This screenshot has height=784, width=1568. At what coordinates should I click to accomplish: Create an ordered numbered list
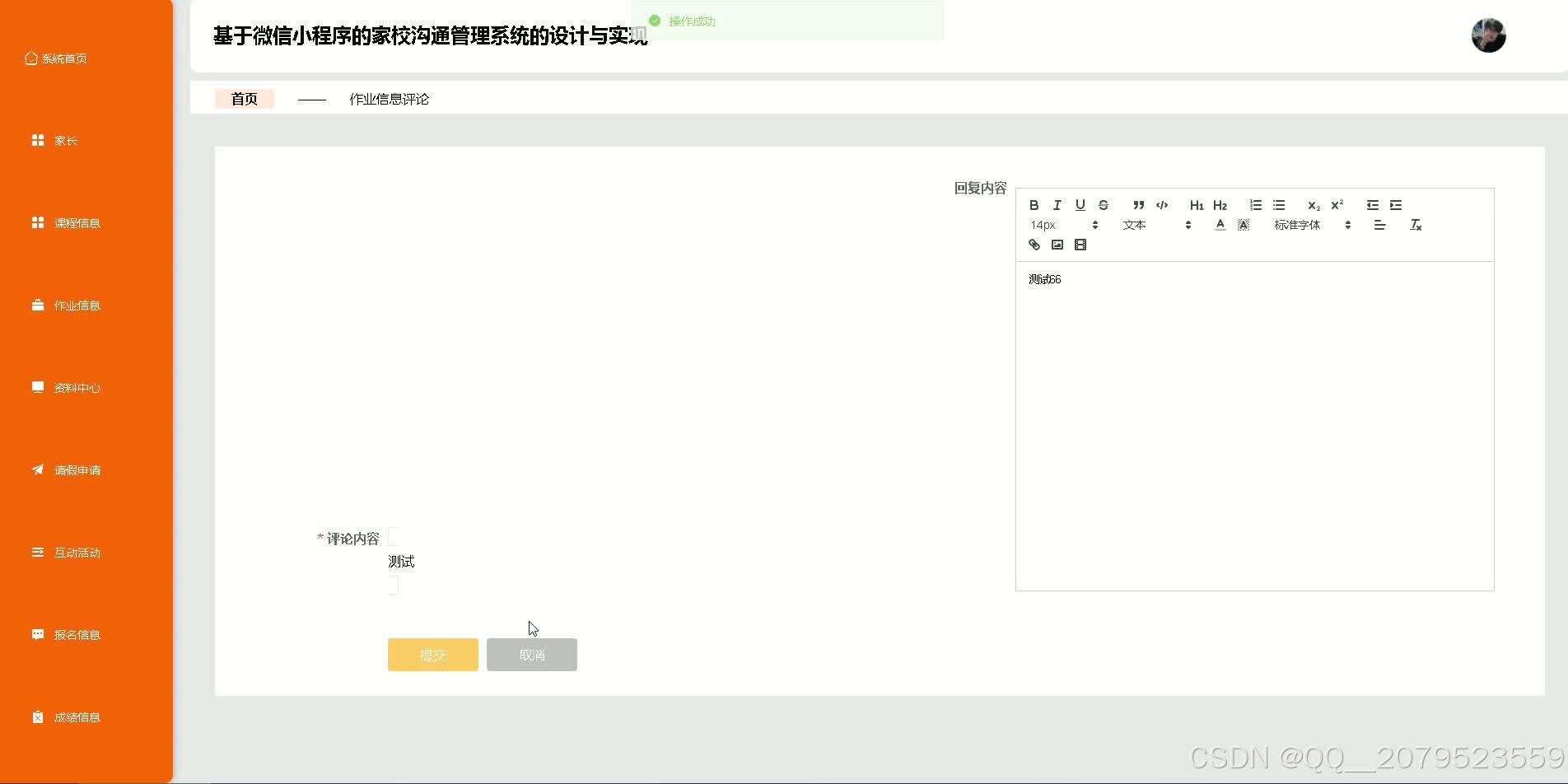point(1256,205)
